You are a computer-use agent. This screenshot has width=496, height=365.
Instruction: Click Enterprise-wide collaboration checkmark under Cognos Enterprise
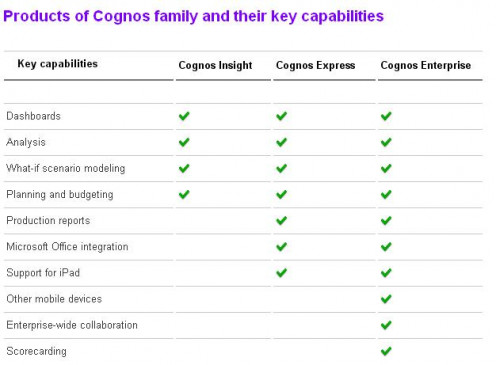pyautogui.click(x=386, y=325)
